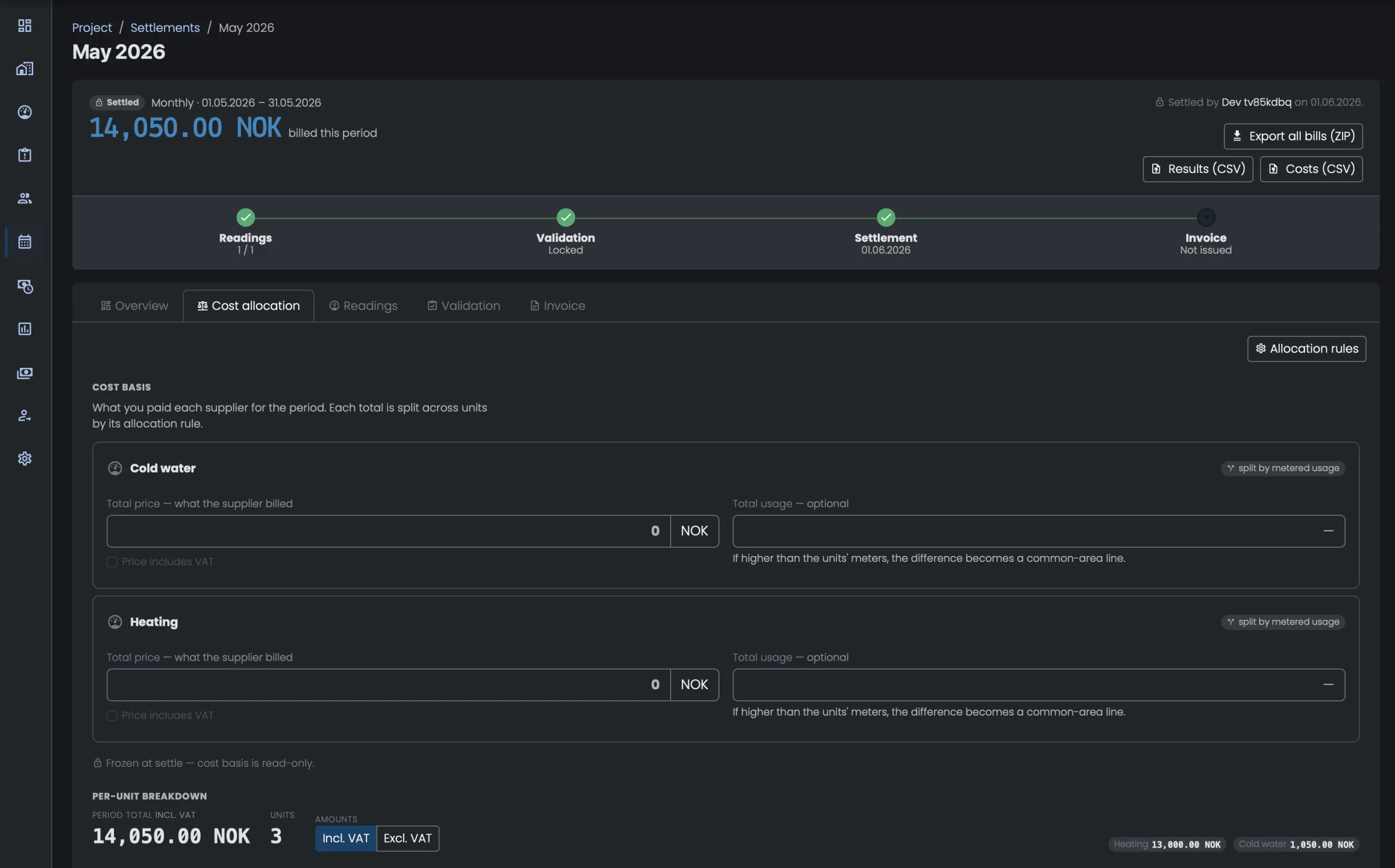
Task: Click Heating total usage field
Action: 1039,684
